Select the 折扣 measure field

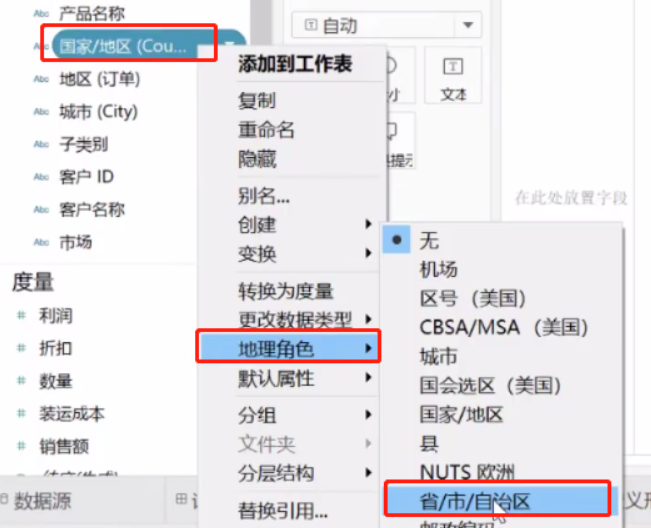pos(56,349)
